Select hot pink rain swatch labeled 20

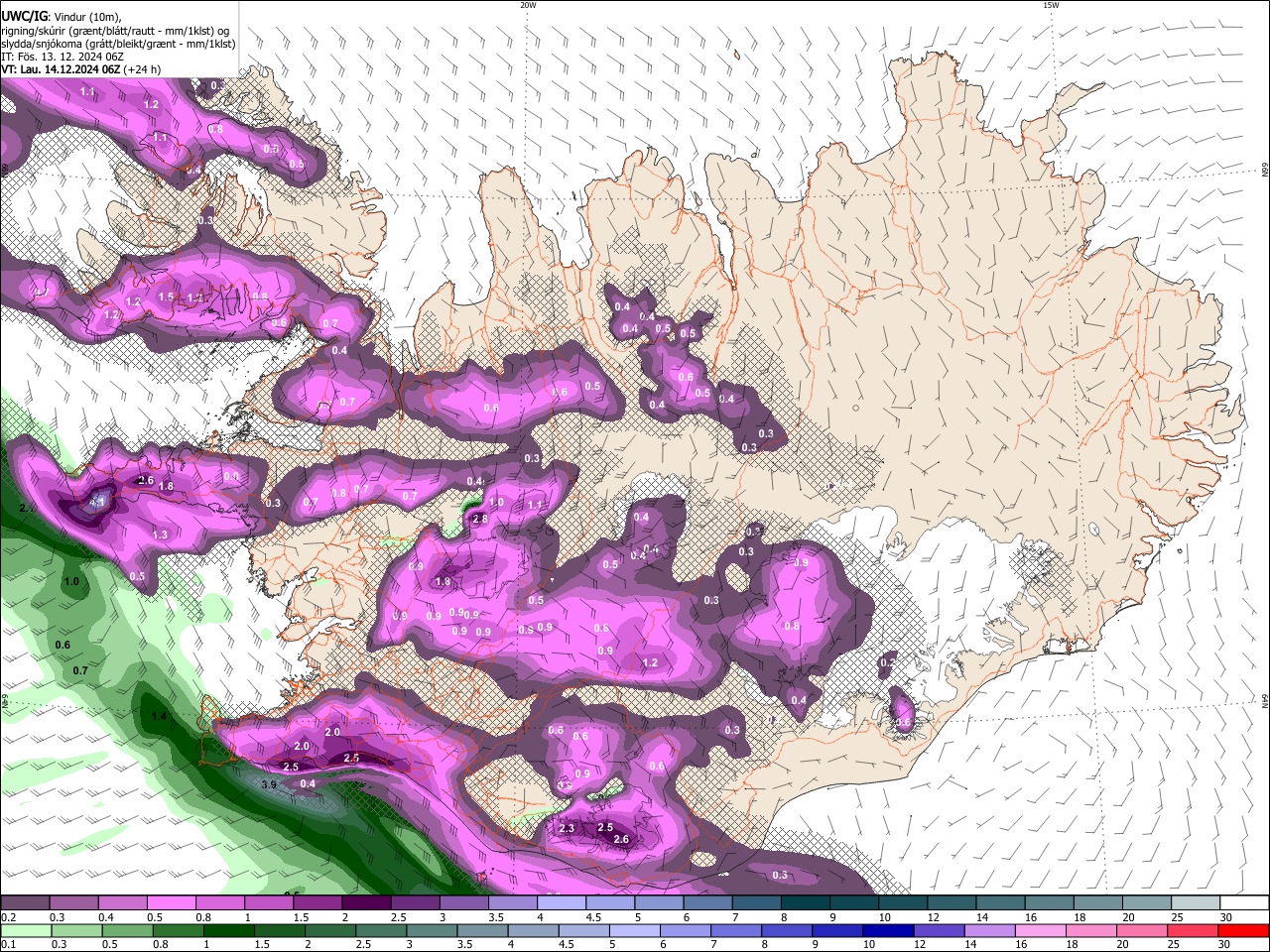pyautogui.click(x=1143, y=930)
